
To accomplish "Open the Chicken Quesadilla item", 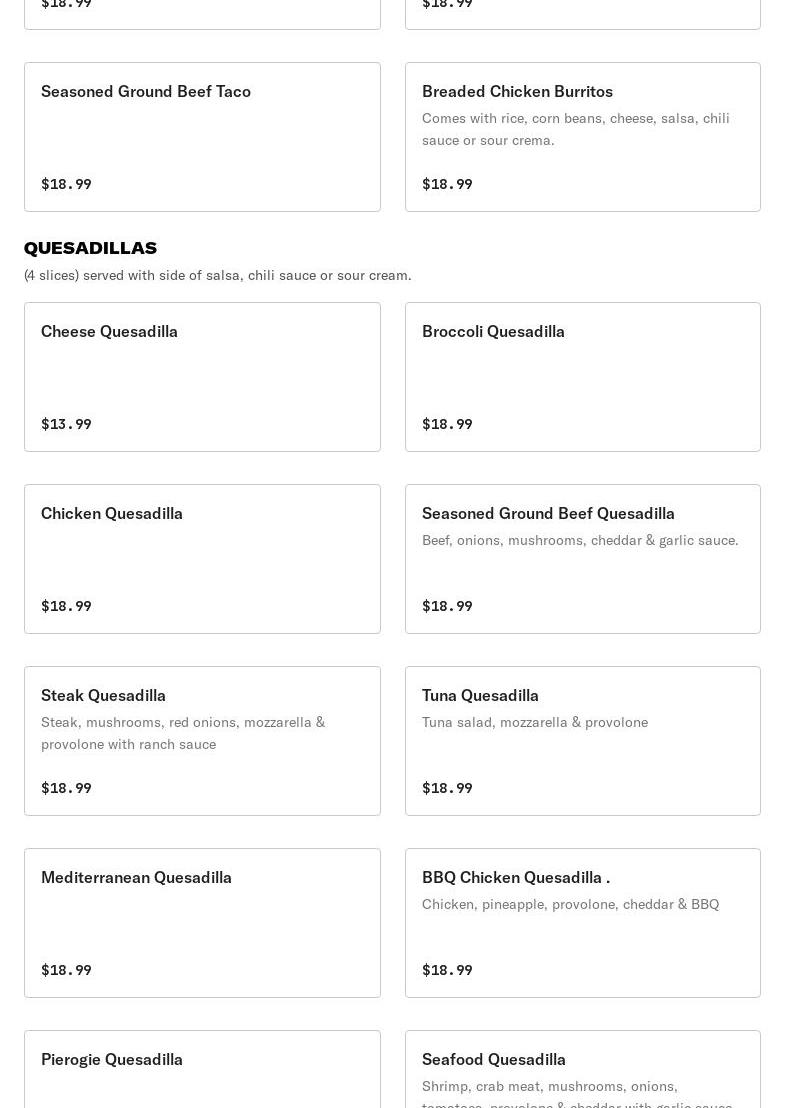I will point(202,558).
